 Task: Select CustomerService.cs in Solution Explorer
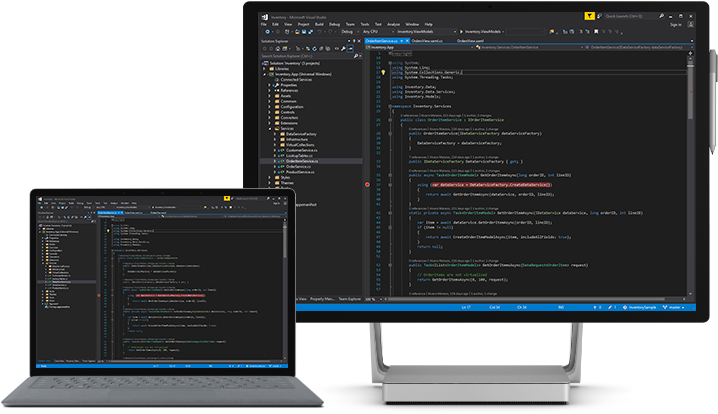[x=302, y=150]
